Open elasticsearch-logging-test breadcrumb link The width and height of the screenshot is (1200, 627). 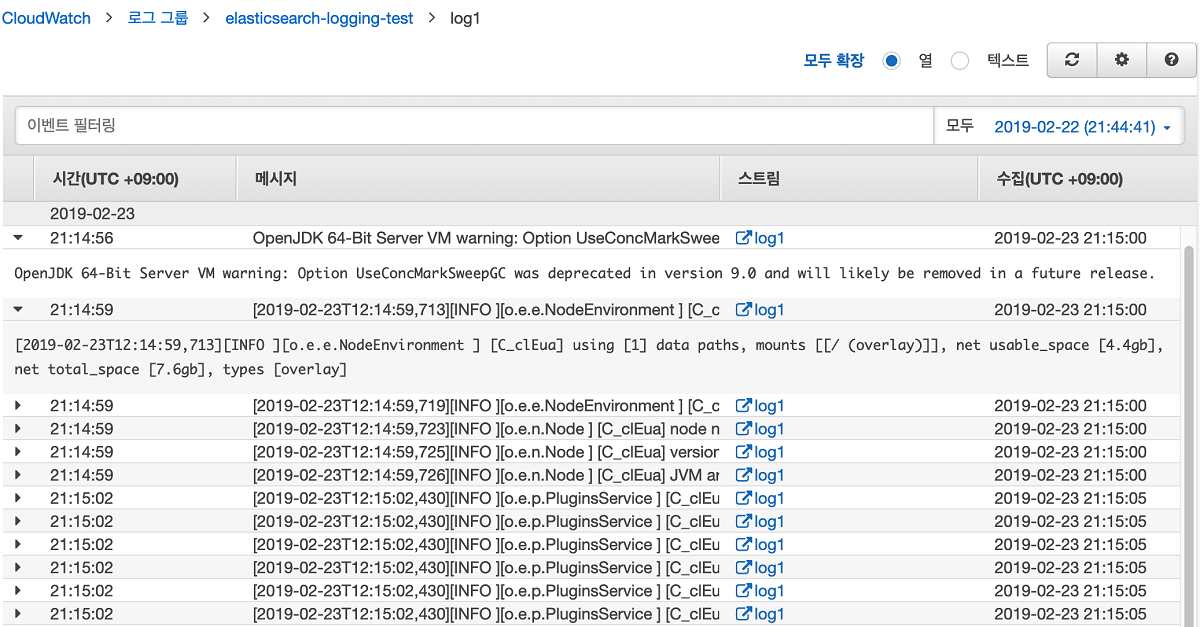(319, 18)
